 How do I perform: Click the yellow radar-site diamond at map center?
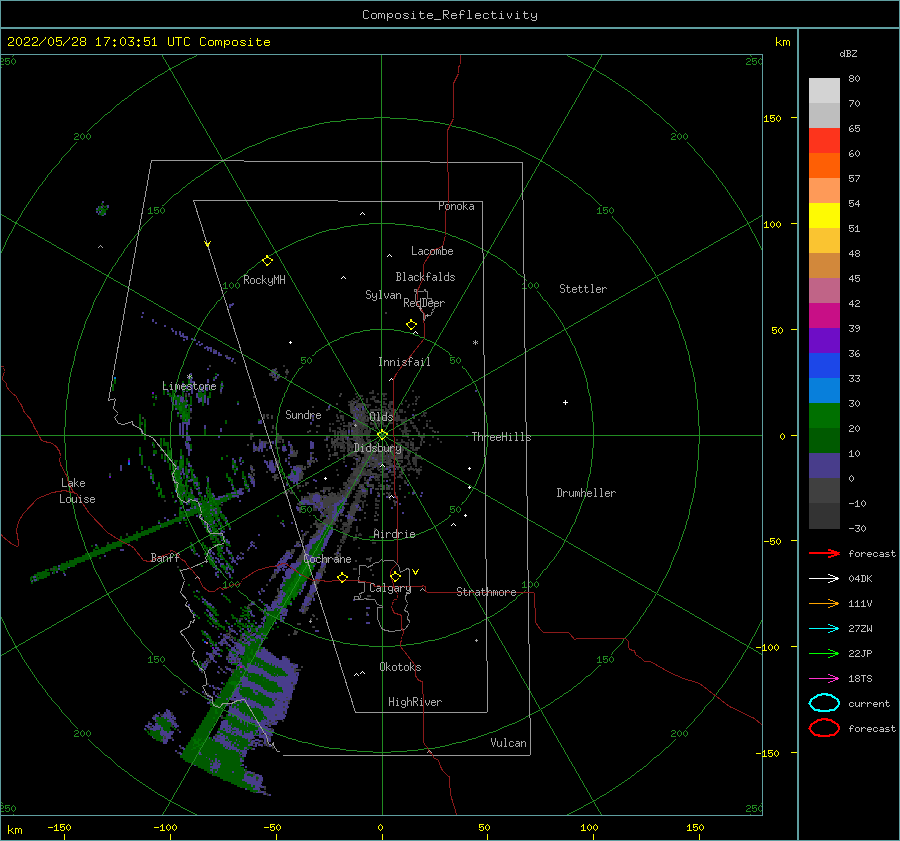[382, 435]
